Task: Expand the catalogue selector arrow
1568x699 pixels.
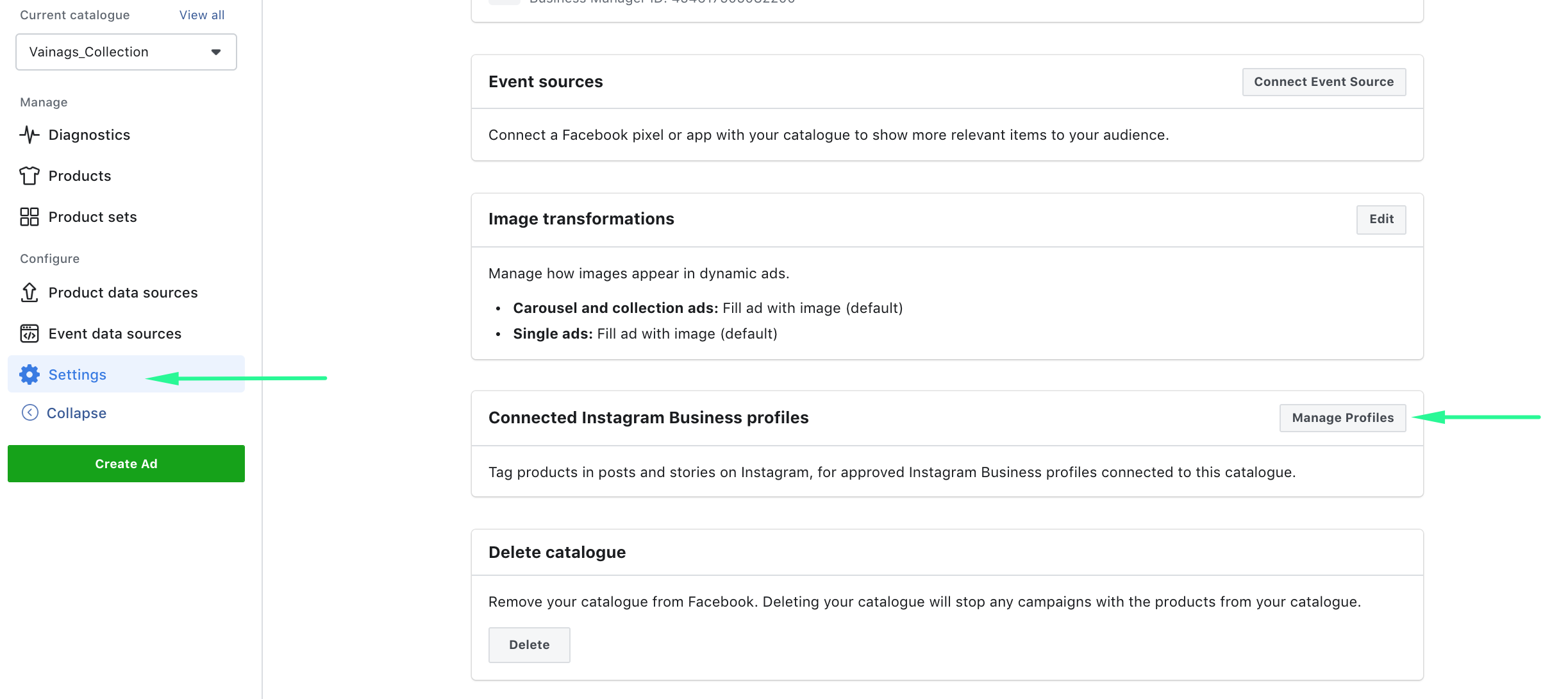Action: 216,52
